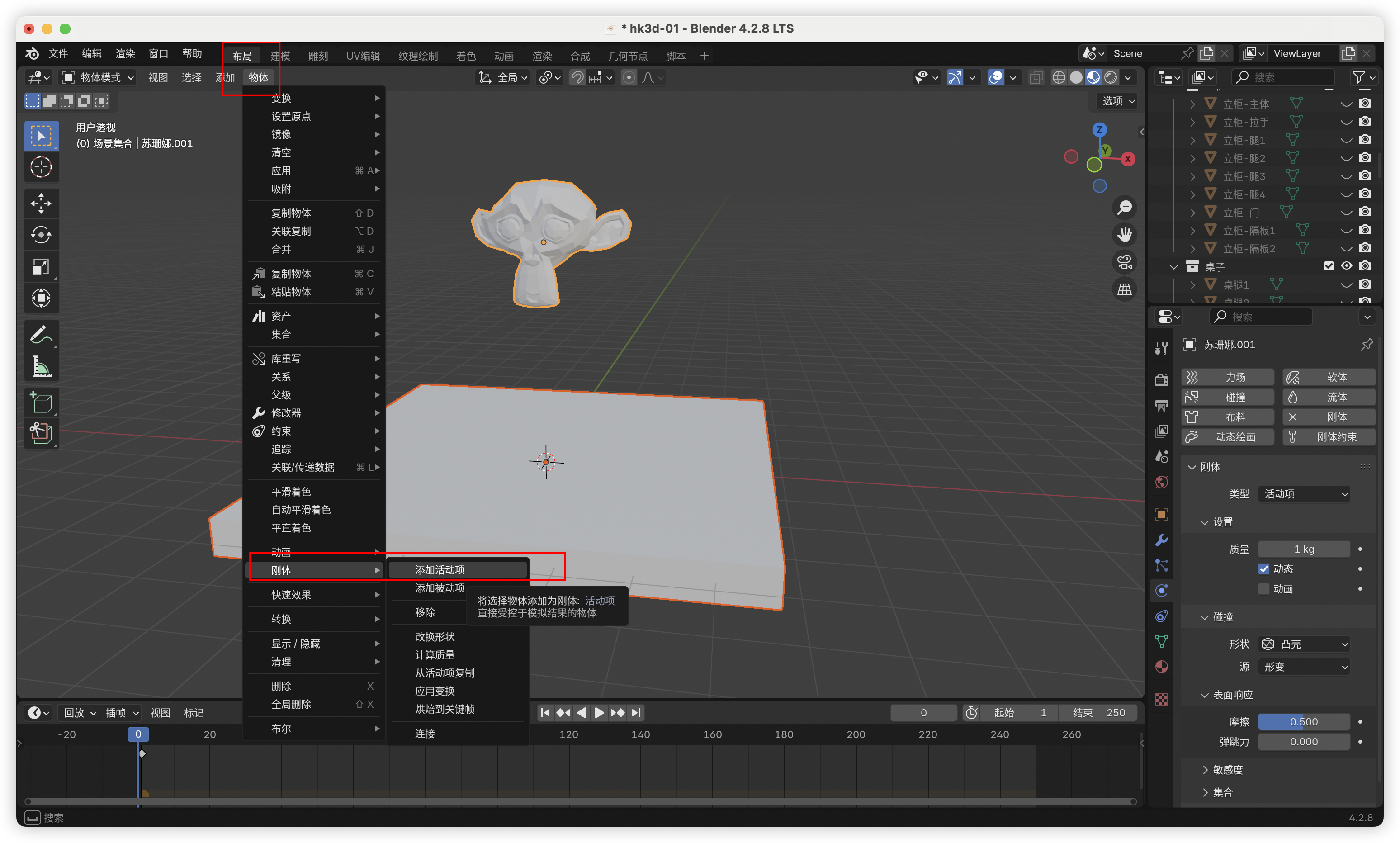Choose 添加被动项 in submenu
1400x843 pixels.
point(440,588)
